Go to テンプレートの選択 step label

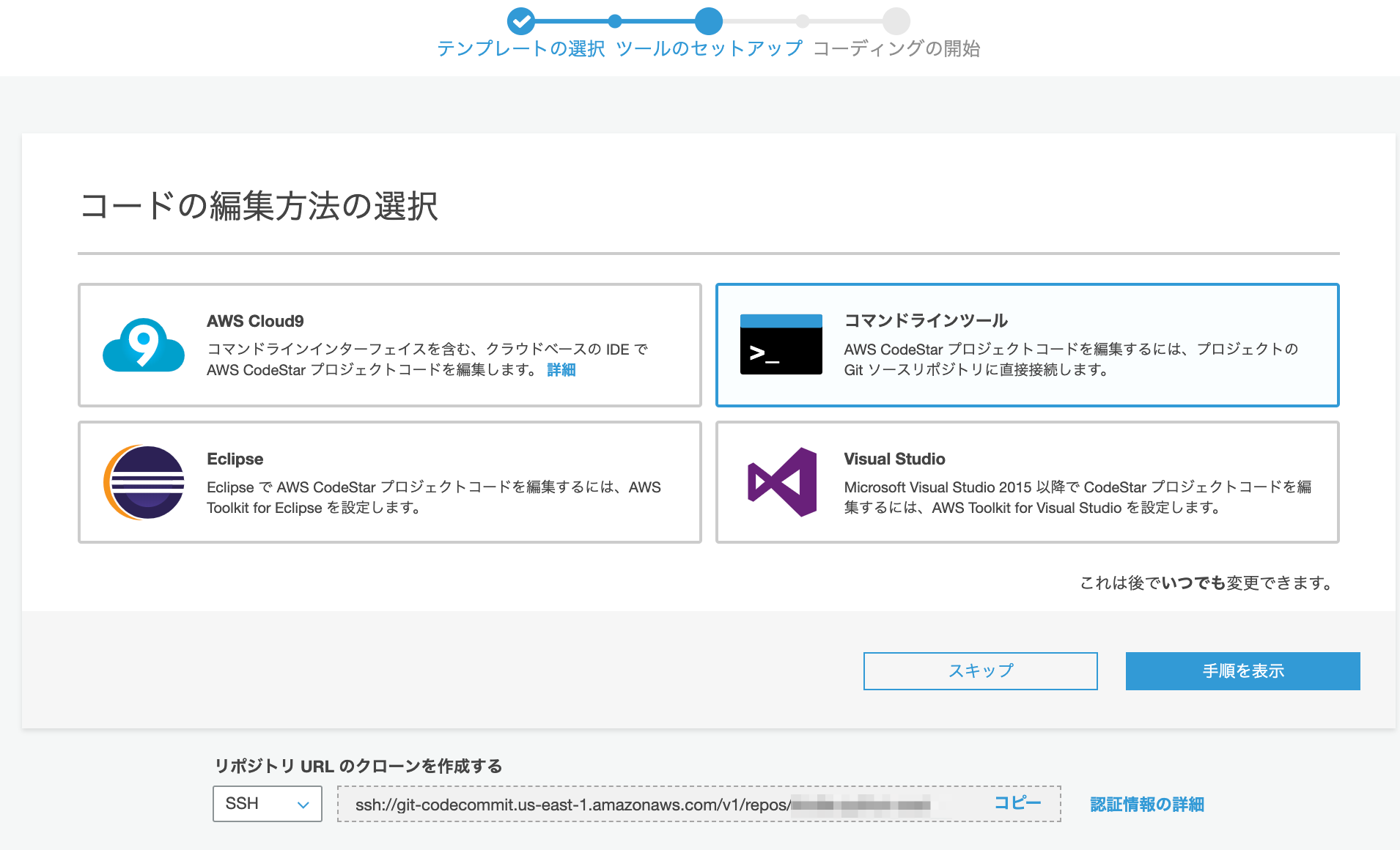(521, 48)
